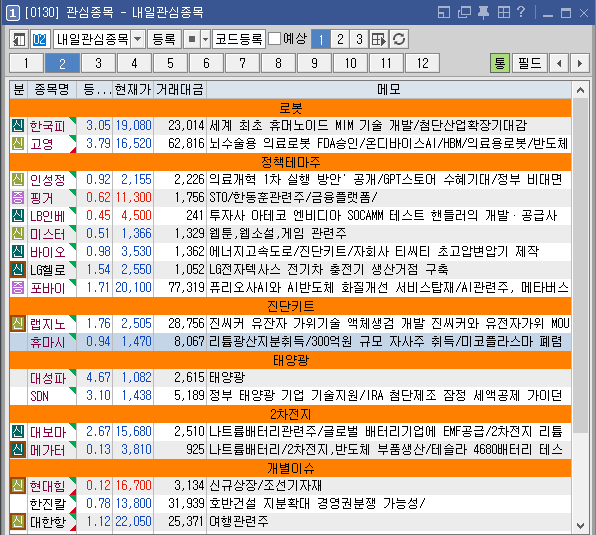This screenshot has height=535, width=596.
Task: Click the 코드등록 button
Action: click(239, 39)
